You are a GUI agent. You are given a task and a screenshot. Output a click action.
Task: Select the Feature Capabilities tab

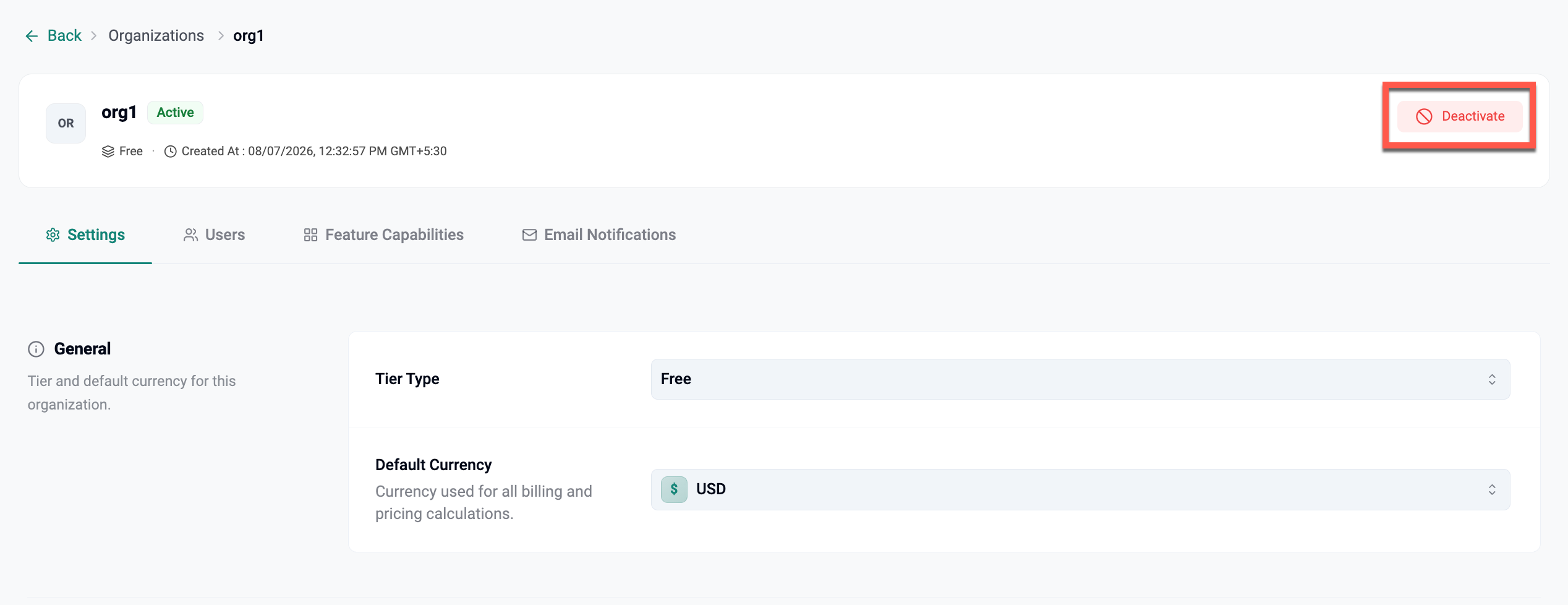coord(383,235)
